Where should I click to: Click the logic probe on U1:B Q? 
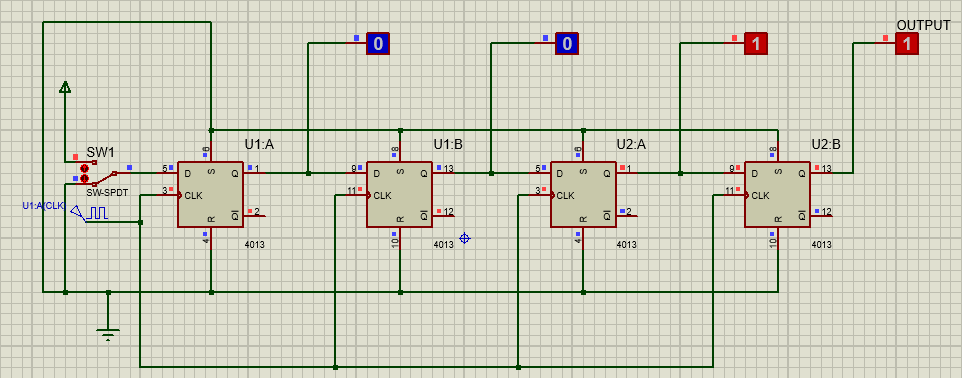point(567,44)
